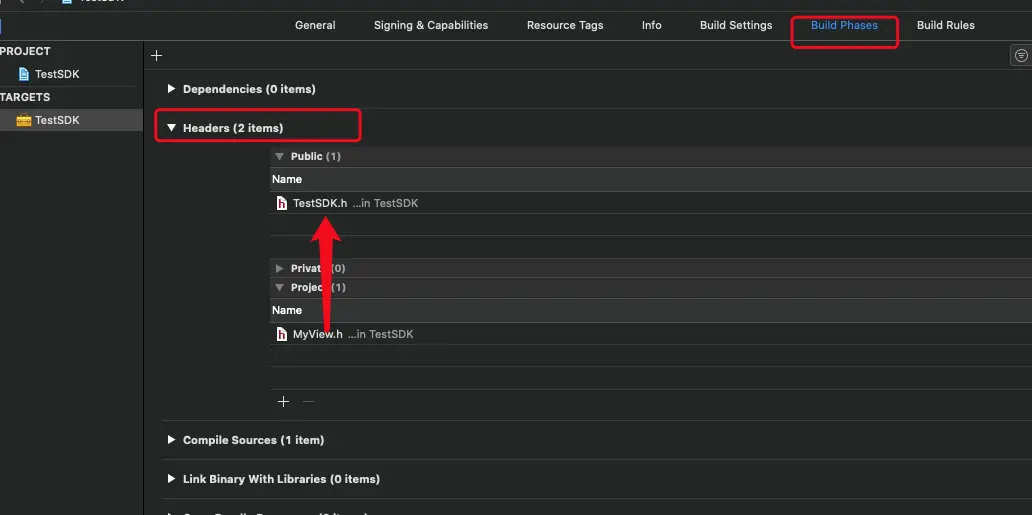This screenshot has width=1032, height=515.
Task: Select the Build Phases tab
Action: [x=844, y=25]
